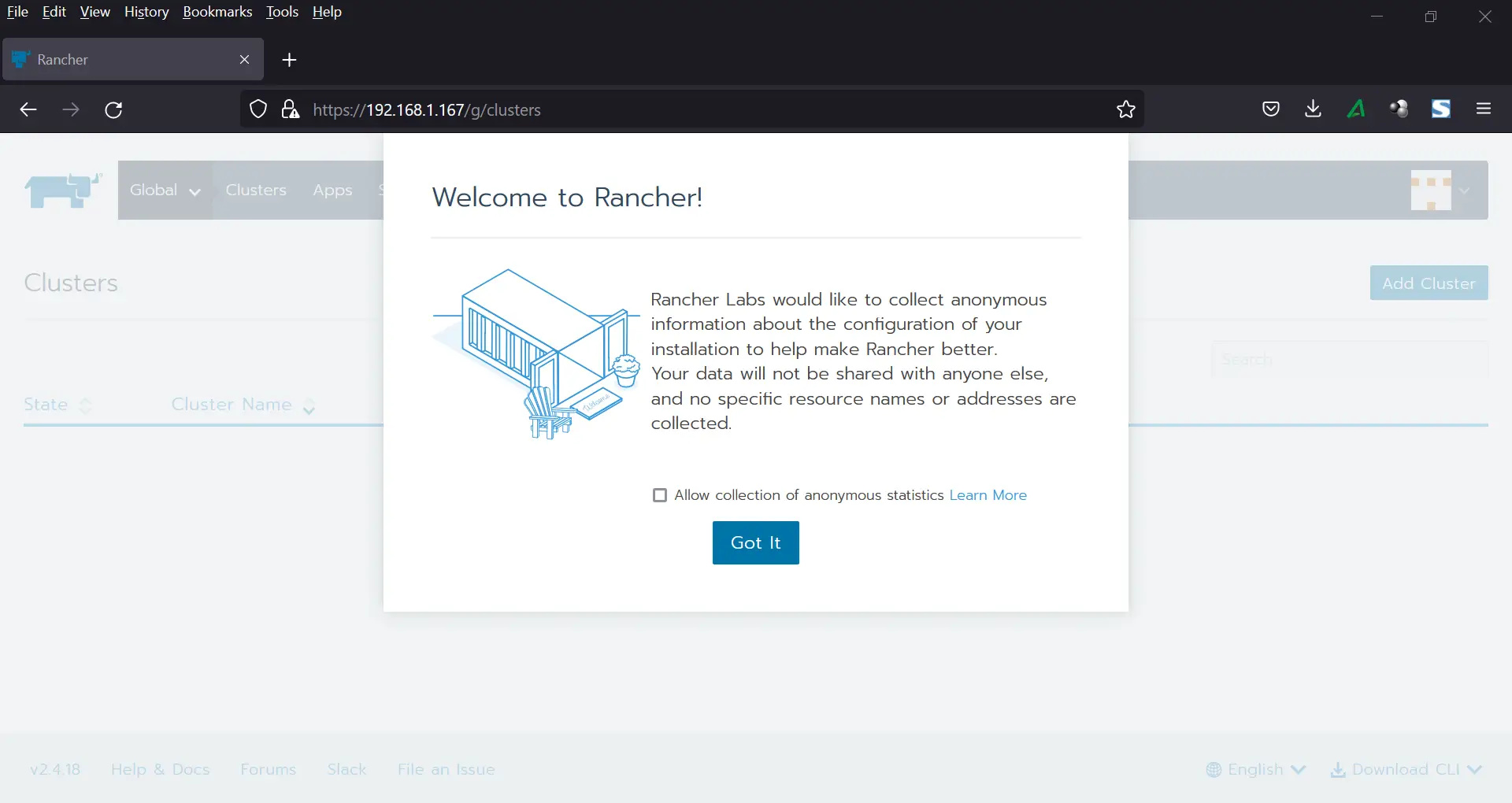Click the green A extension icon
The width and height of the screenshot is (1512, 803).
pyautogui.click(x=1356, y=109)
